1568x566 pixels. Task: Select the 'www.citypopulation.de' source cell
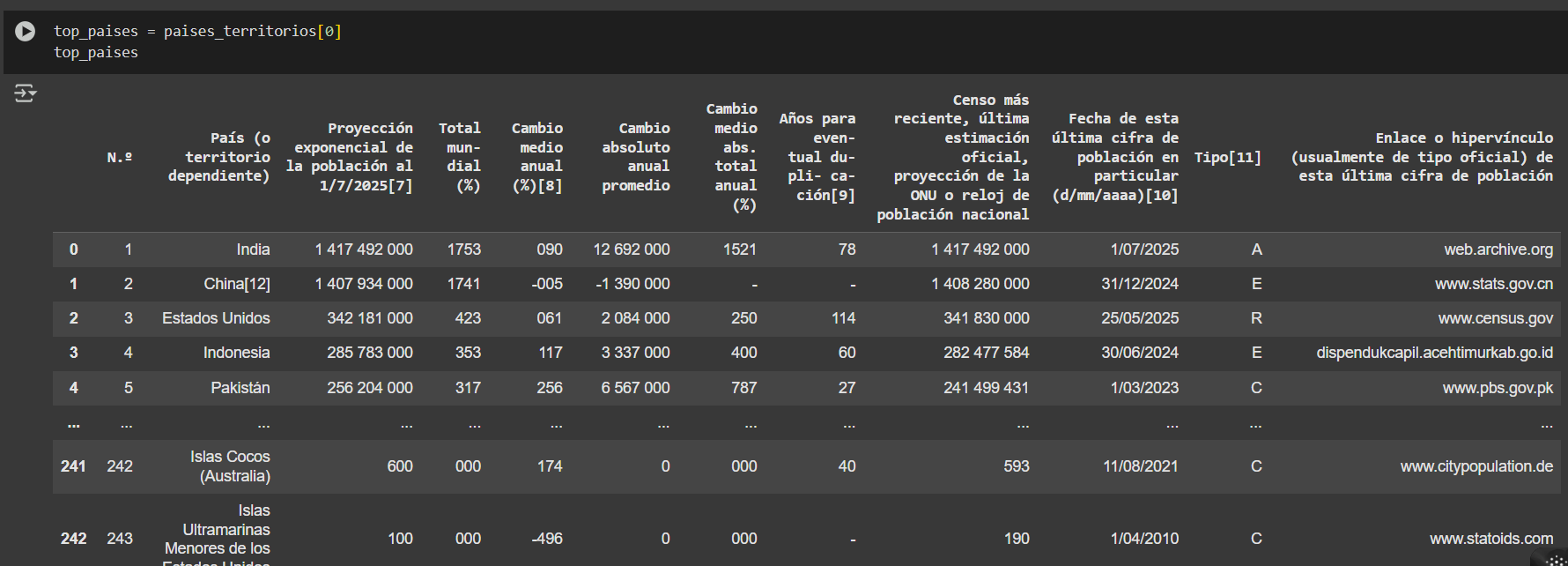pyautogui.click(x=1477, y=466)
